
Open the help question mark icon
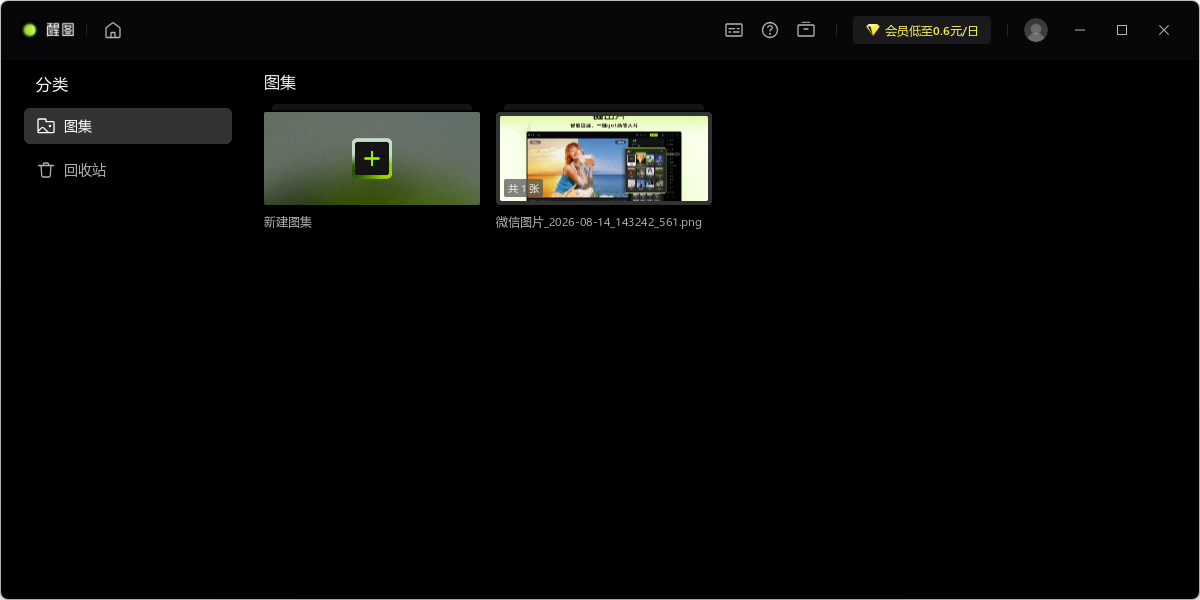point(770,30)
